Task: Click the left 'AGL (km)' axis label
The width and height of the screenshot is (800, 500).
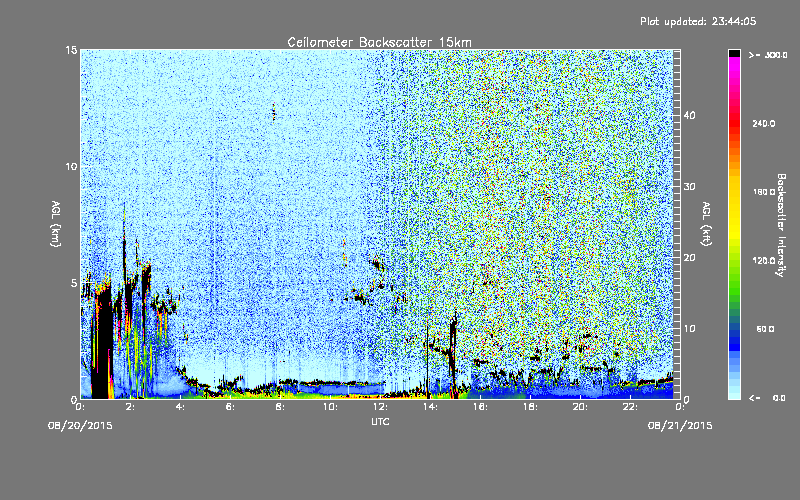Action: pyautogui.click(x=56, y=223)
